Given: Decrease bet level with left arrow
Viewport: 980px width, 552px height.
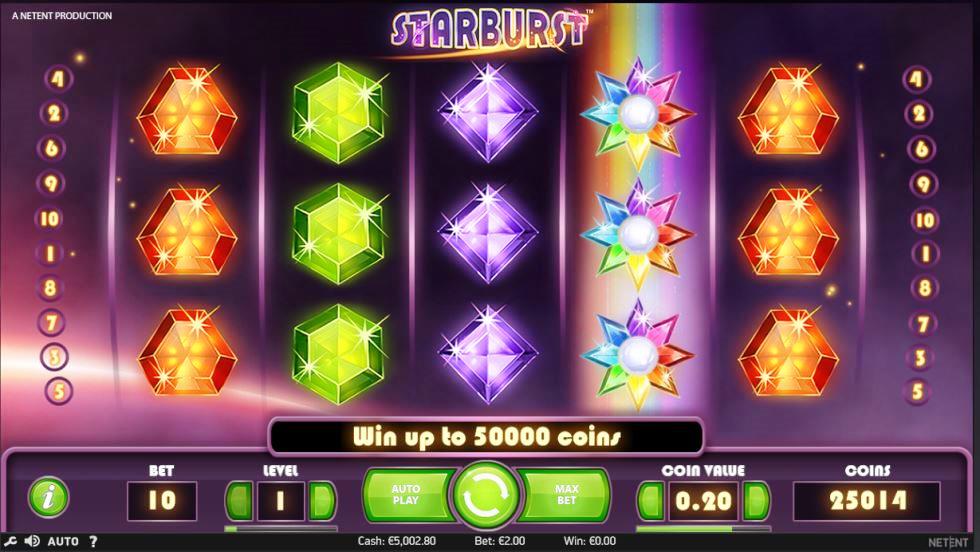Looking at the screenshot, I should point(239,501).
